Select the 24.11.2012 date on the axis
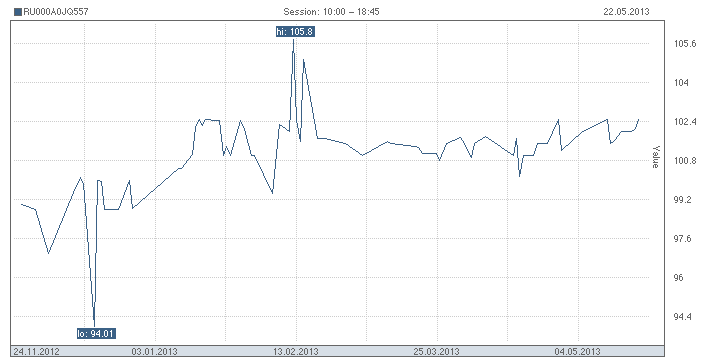 [x=36, y=352]
